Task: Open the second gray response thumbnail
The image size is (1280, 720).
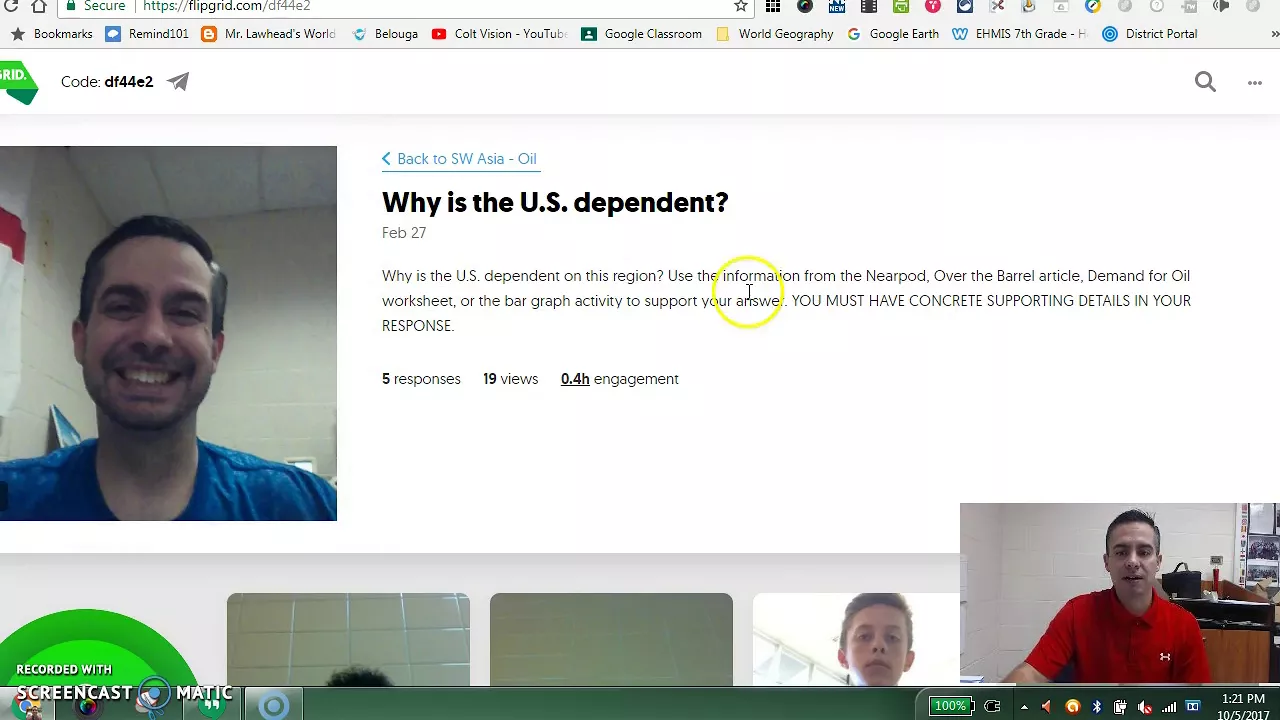Action: pos(611,640)
